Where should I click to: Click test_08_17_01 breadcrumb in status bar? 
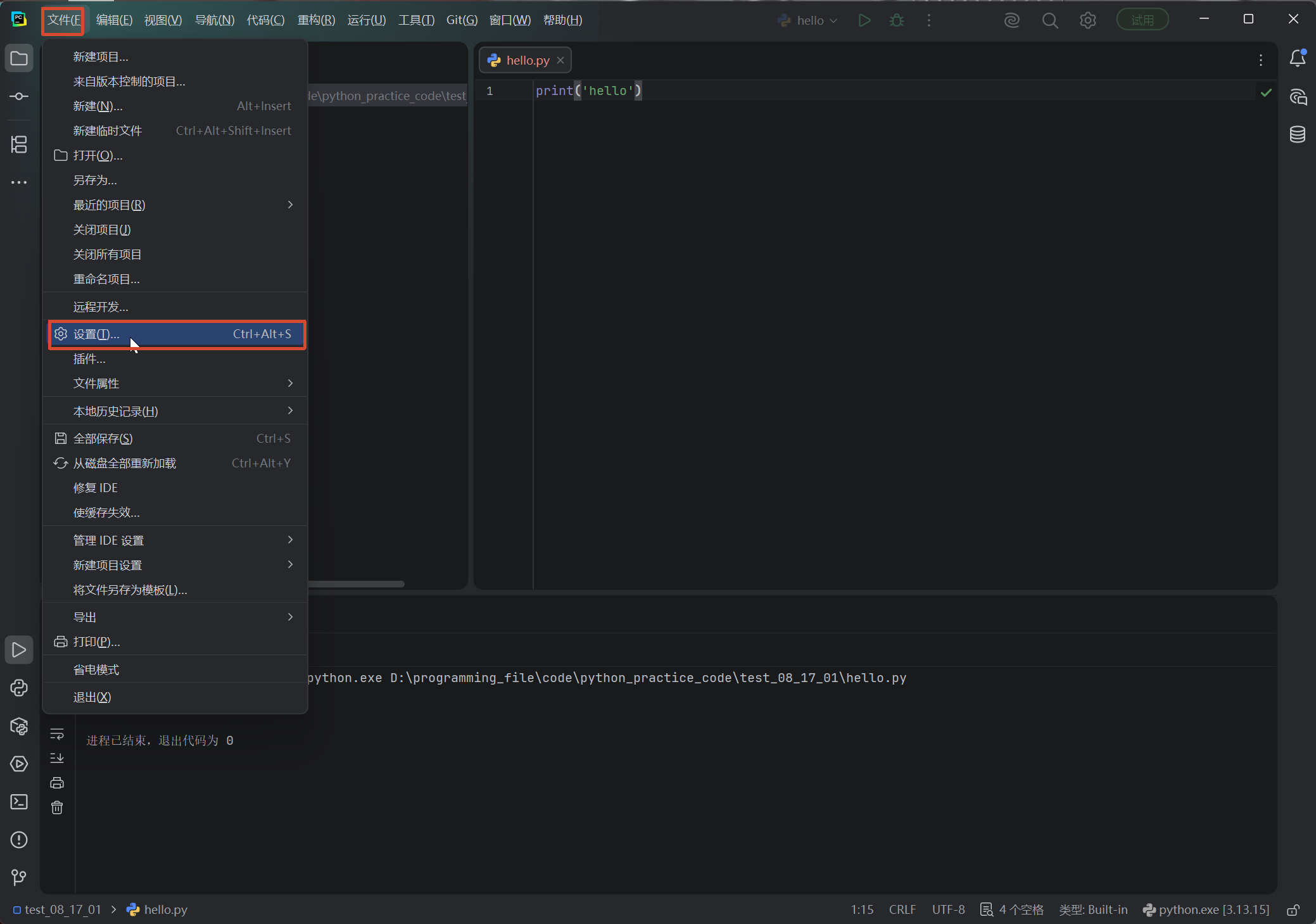coord(57,909)
